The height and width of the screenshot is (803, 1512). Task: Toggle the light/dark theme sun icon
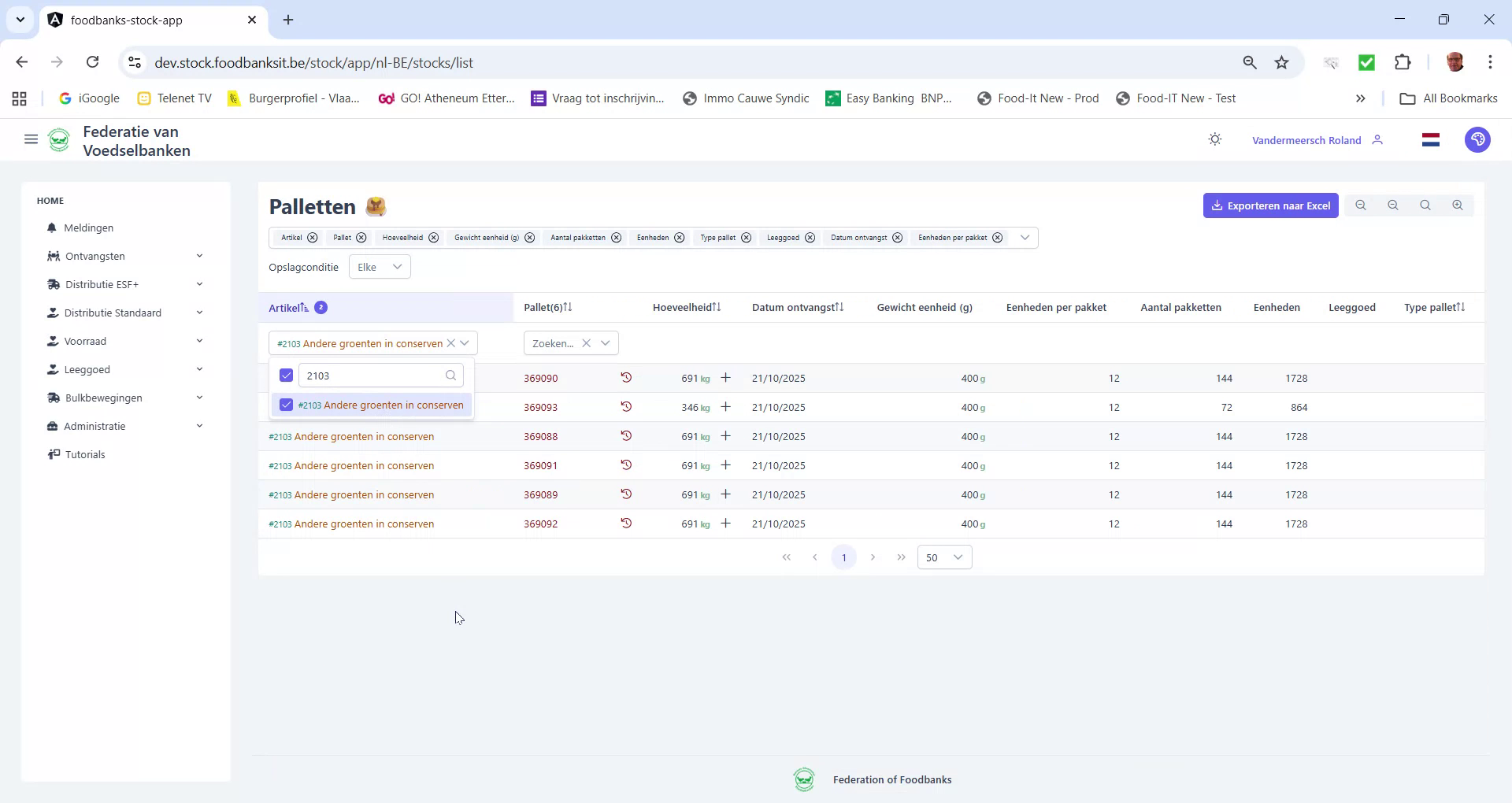[x=1214, y=139]
